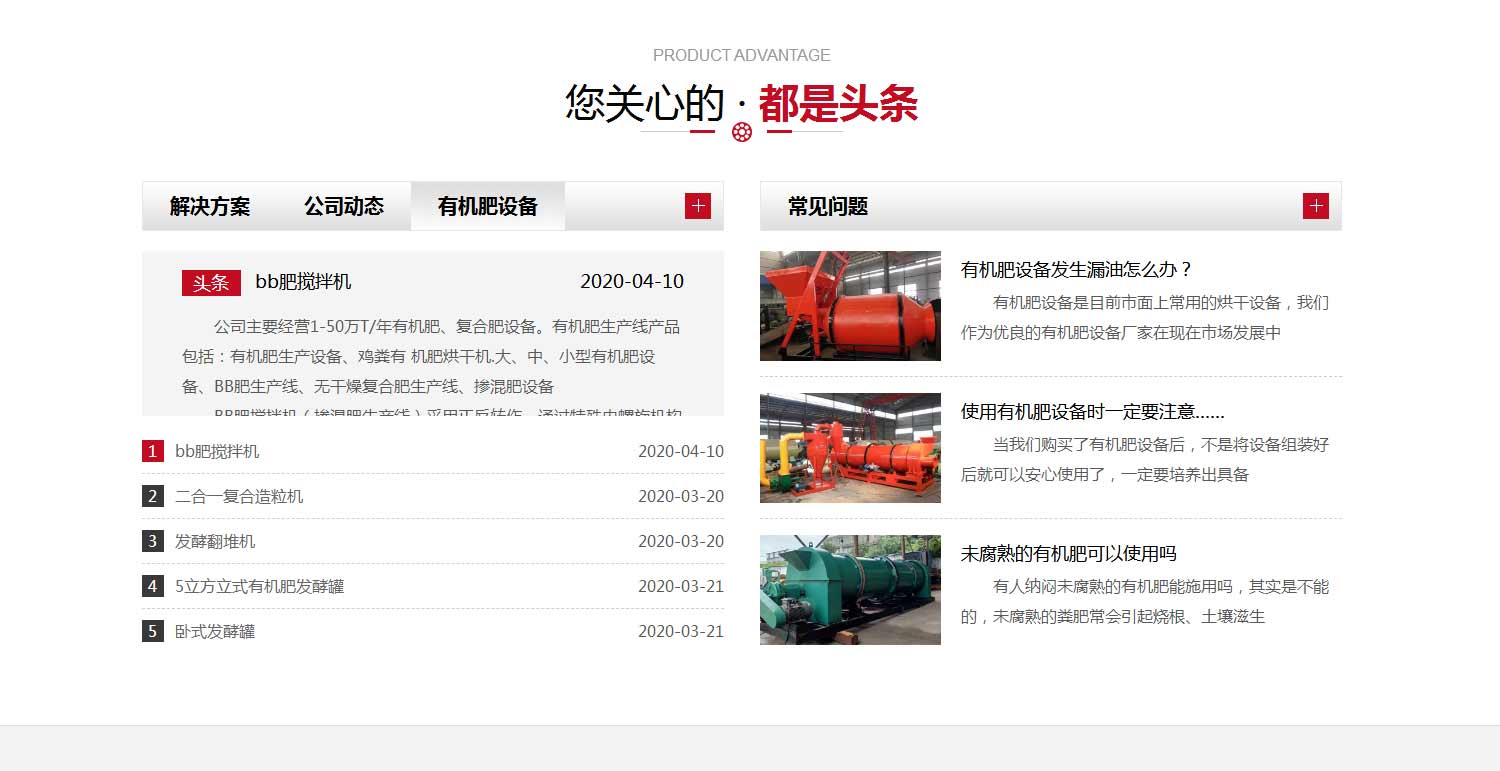
Task: Click date 2020-03-21 of 卧式发酵罐 row
Action: coord(681,631)
